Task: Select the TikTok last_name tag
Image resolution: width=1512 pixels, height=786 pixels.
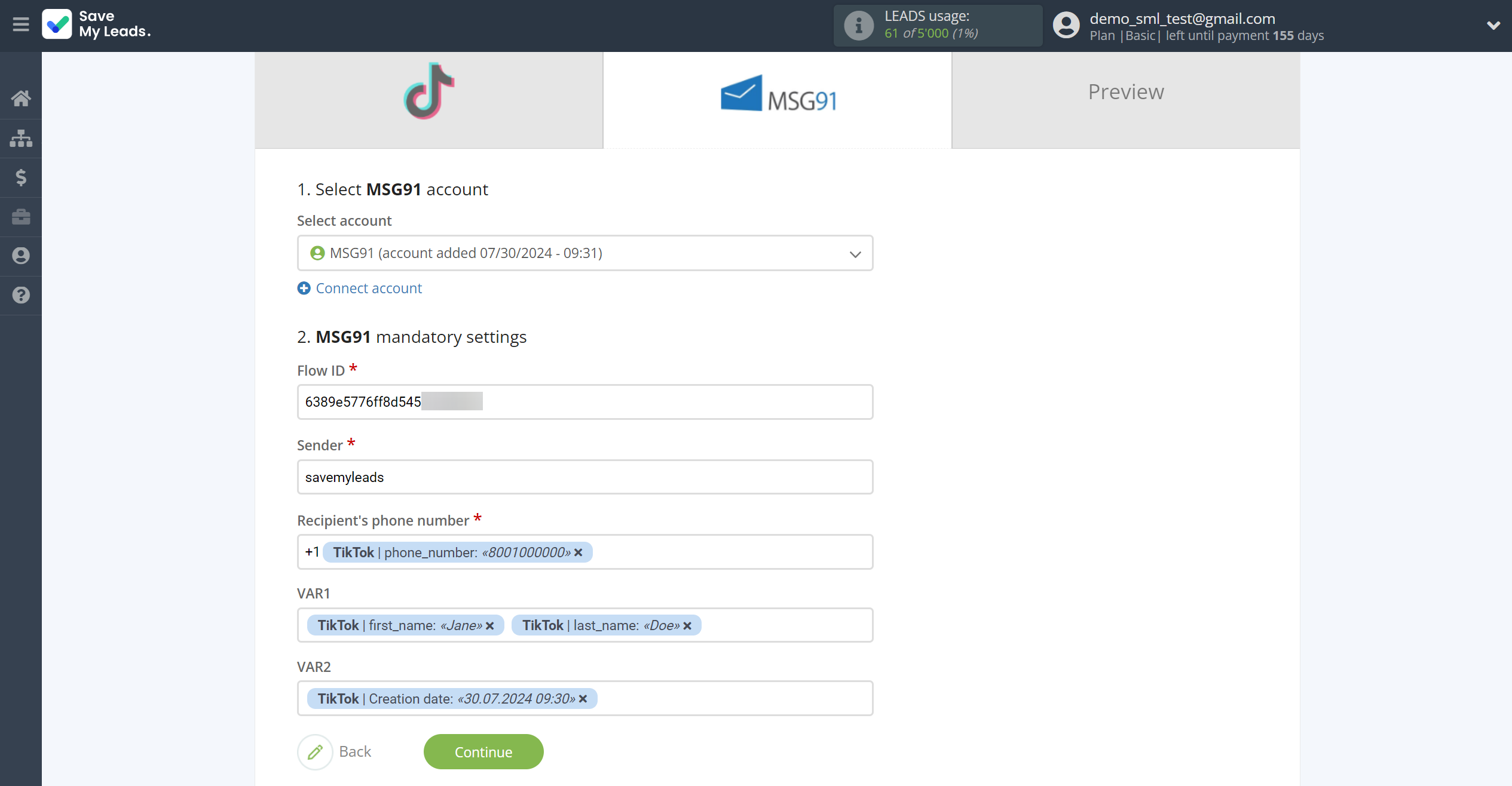Action: coord(606,625)
